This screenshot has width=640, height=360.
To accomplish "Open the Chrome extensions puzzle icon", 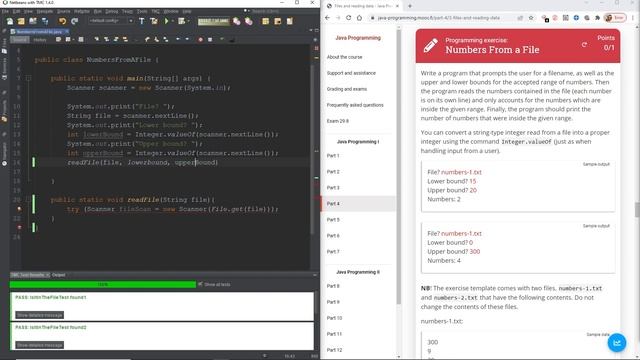I will pyautogui.click(x=598, y=18).
